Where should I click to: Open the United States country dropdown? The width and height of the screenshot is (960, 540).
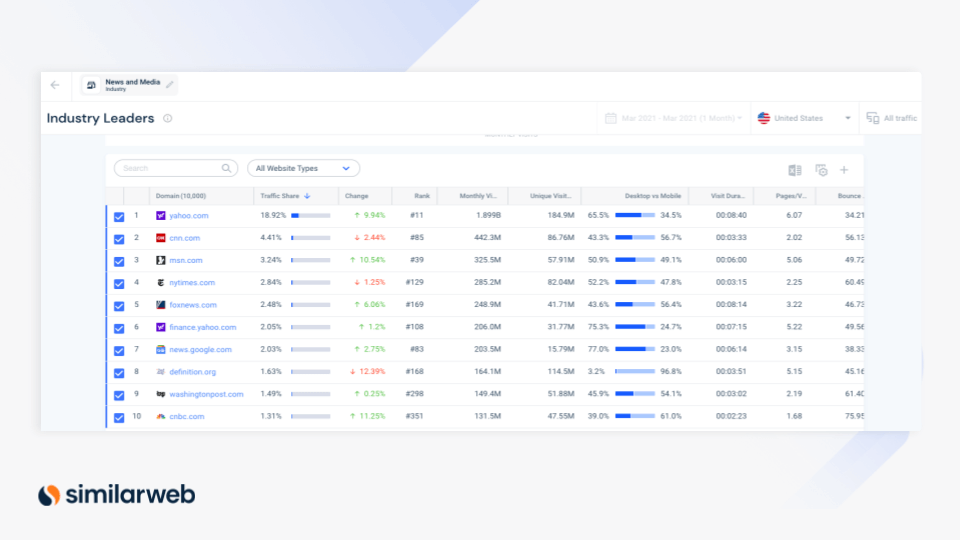click(x=804, y=118)
